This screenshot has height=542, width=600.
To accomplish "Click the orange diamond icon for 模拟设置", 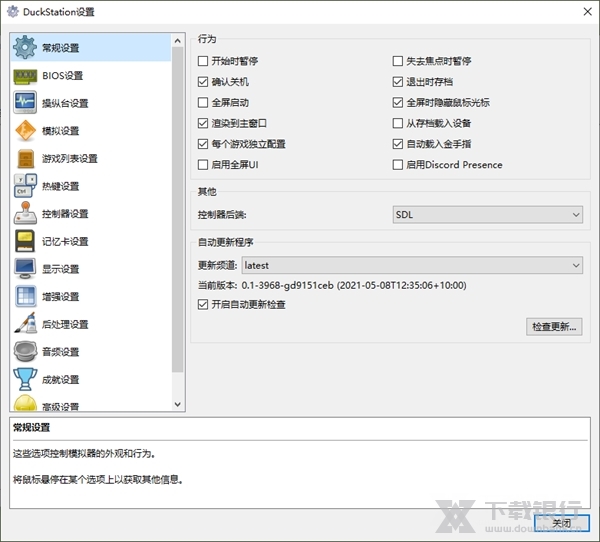I will [x=25, y=131].
